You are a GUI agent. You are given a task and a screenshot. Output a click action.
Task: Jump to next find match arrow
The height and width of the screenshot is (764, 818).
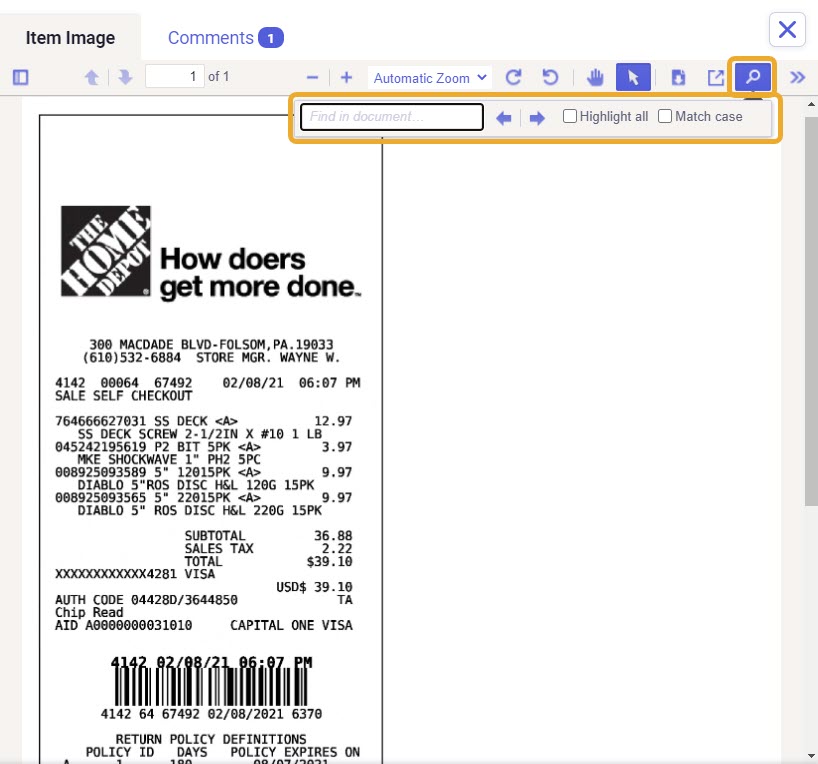[x=537, y=118]
